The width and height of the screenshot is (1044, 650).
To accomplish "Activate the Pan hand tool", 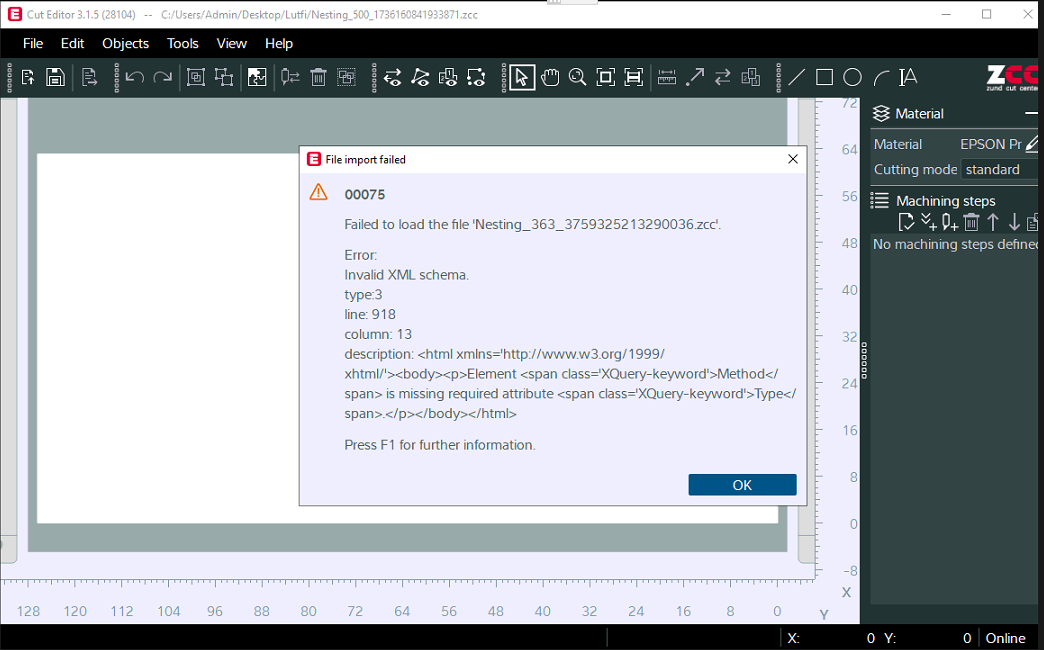I will coord(549,77).
